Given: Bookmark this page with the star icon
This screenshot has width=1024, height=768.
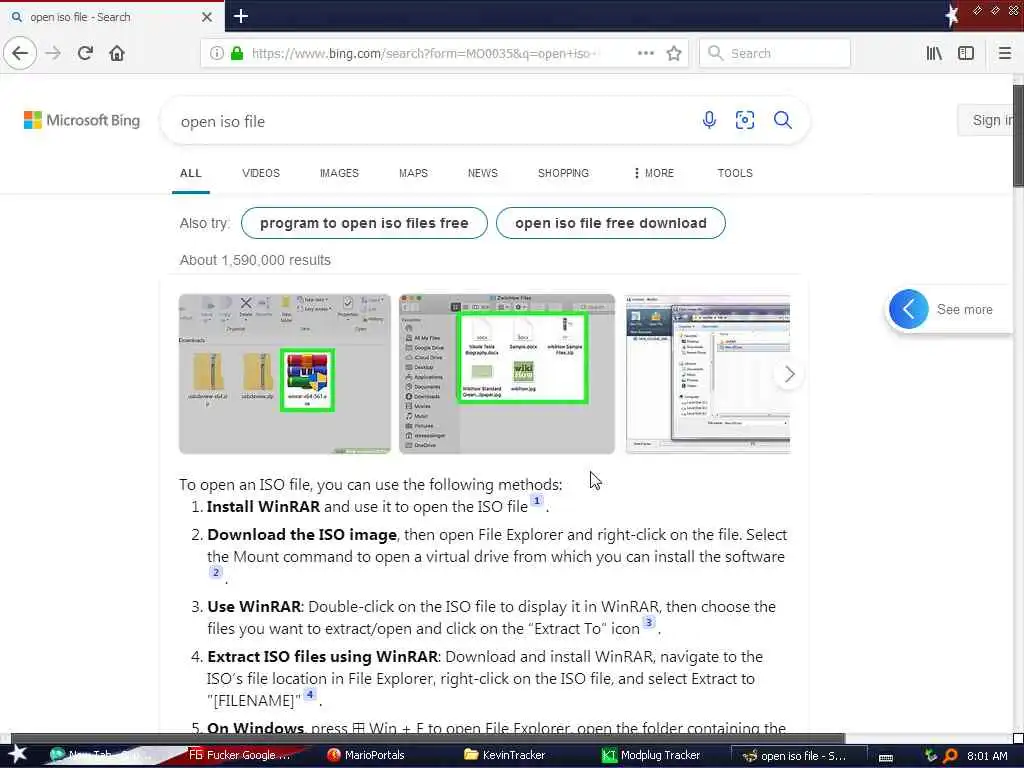Looking at the screenshot, I should (674, 53).
